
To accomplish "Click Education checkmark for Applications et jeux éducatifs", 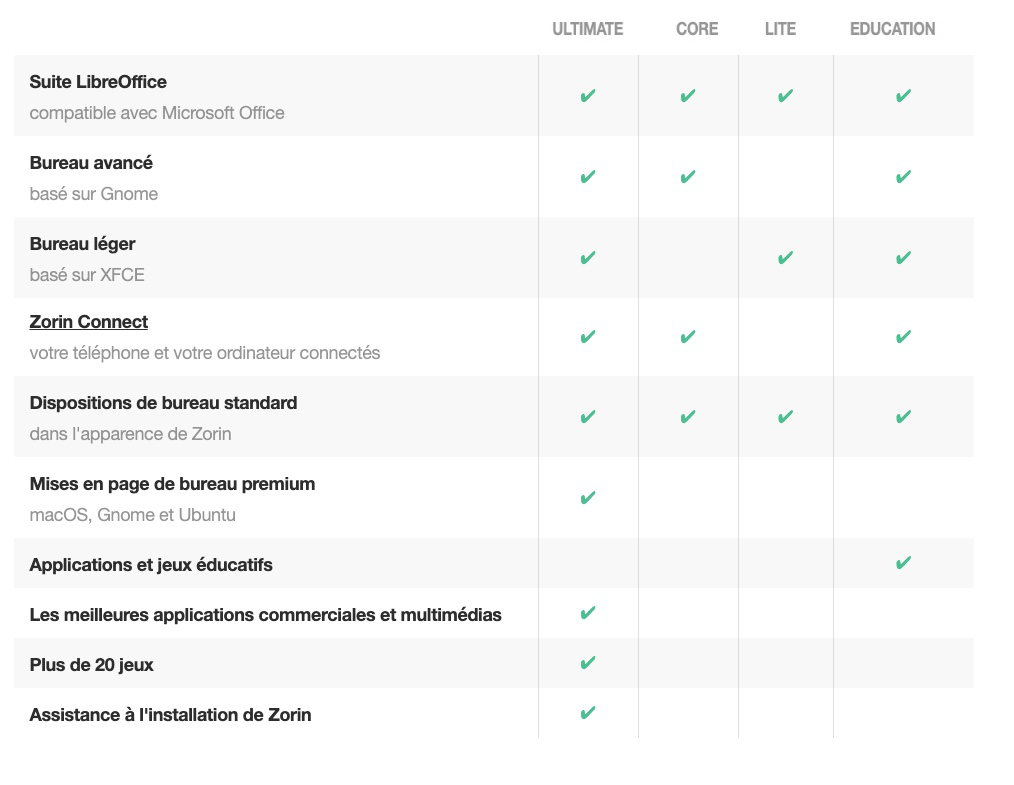I will click(x=903, y=563).
